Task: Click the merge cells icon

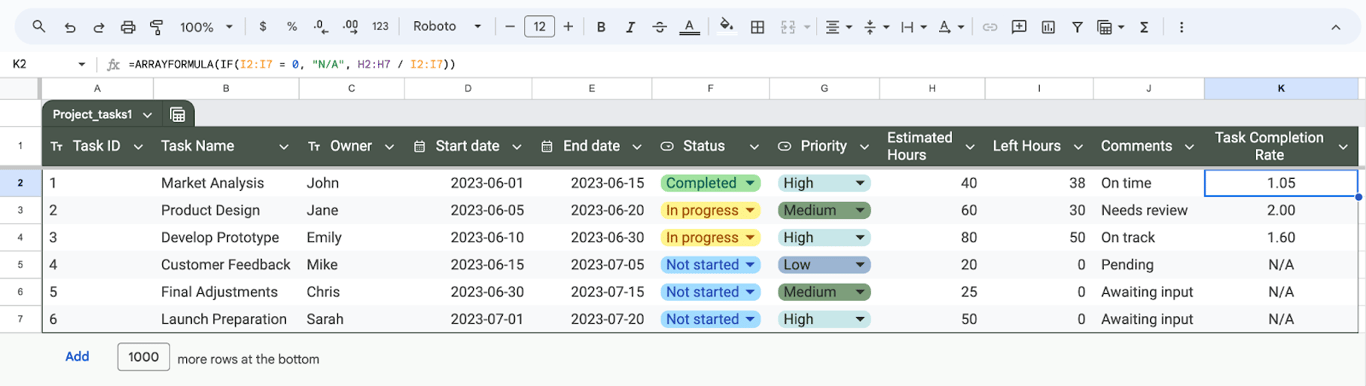Action: [x=787, y=27]
